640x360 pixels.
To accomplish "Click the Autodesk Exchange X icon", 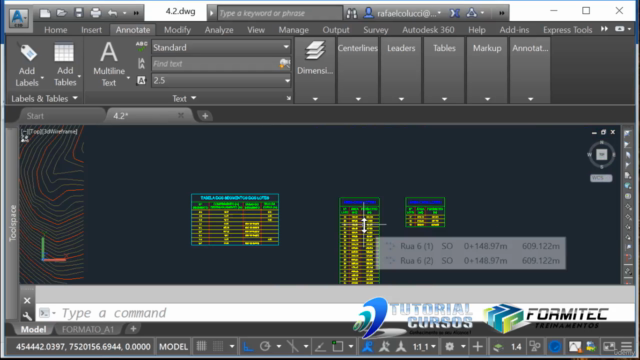I will (x=455, y=13).
